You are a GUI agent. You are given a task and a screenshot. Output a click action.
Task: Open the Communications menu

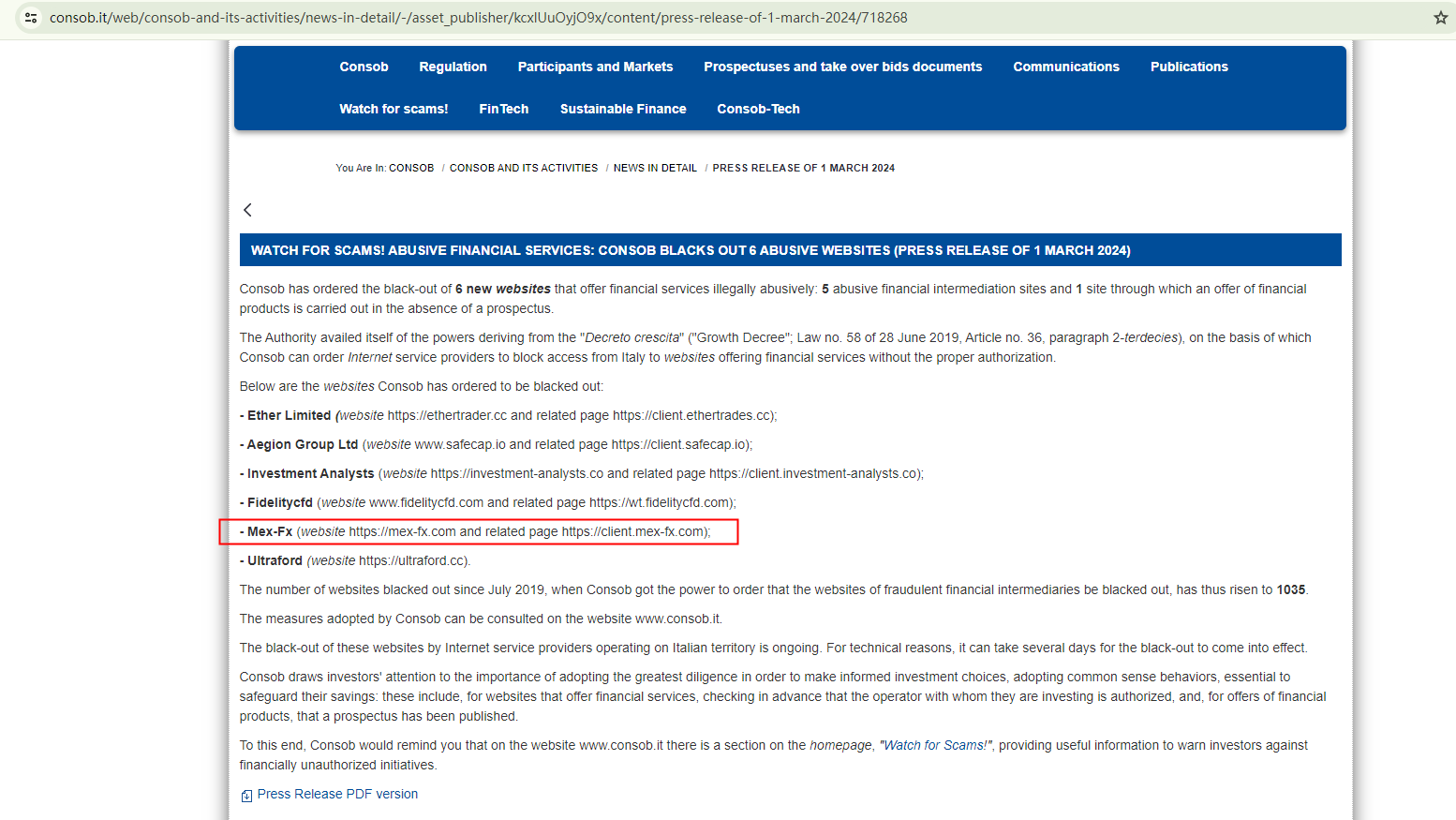coord(1066,67)
